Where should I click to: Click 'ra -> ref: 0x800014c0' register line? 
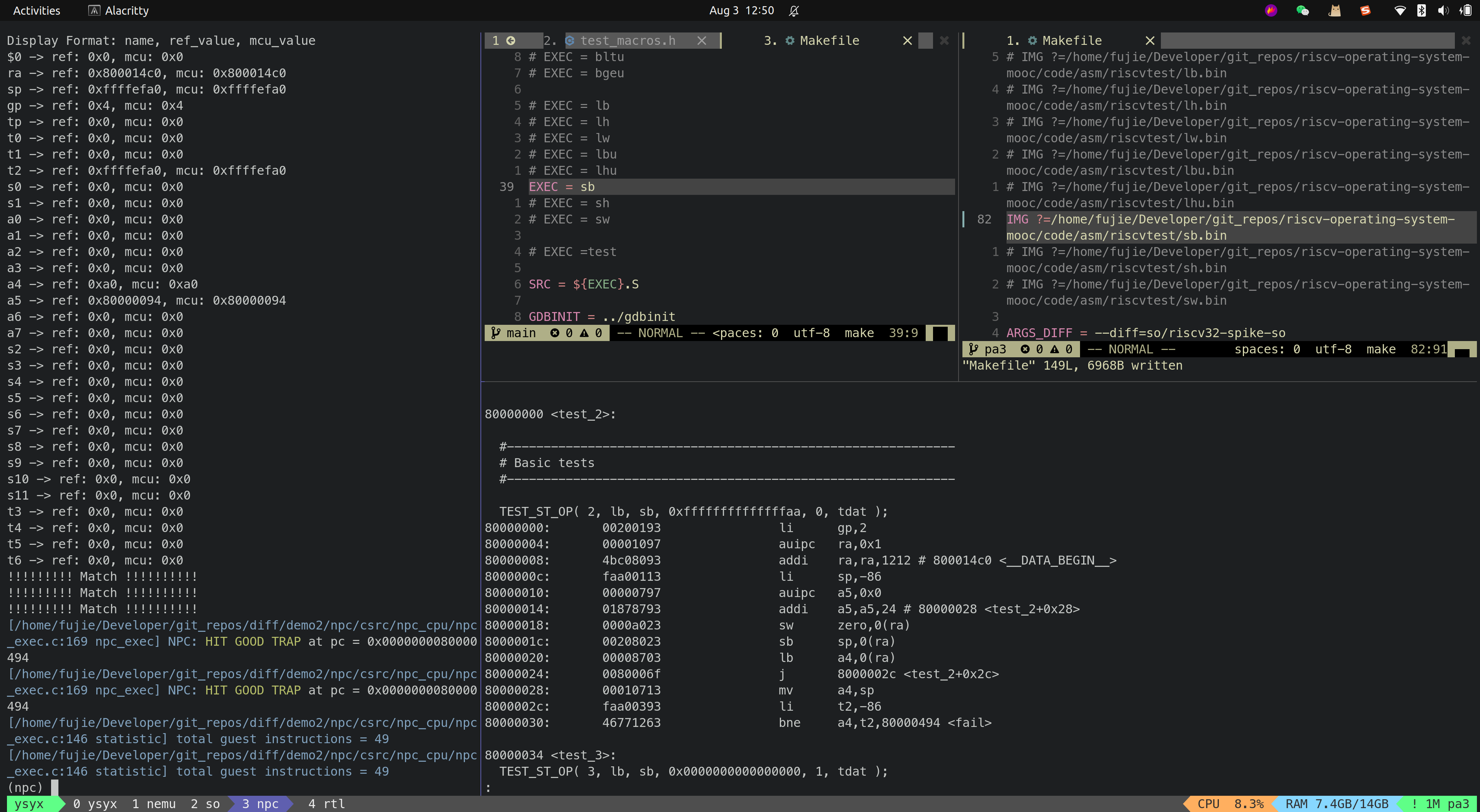(147, 73)
